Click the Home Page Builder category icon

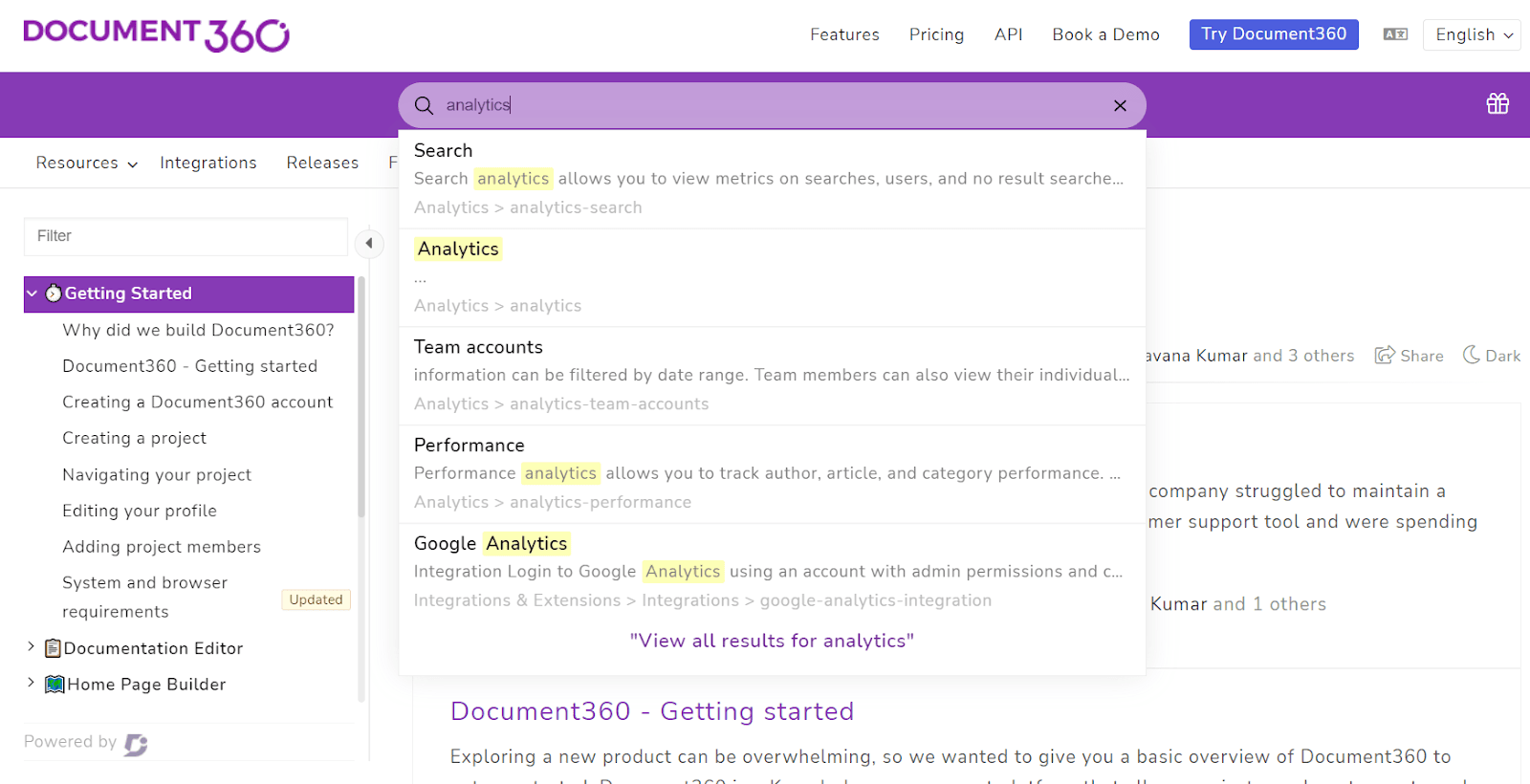click(x=55, y=685)
